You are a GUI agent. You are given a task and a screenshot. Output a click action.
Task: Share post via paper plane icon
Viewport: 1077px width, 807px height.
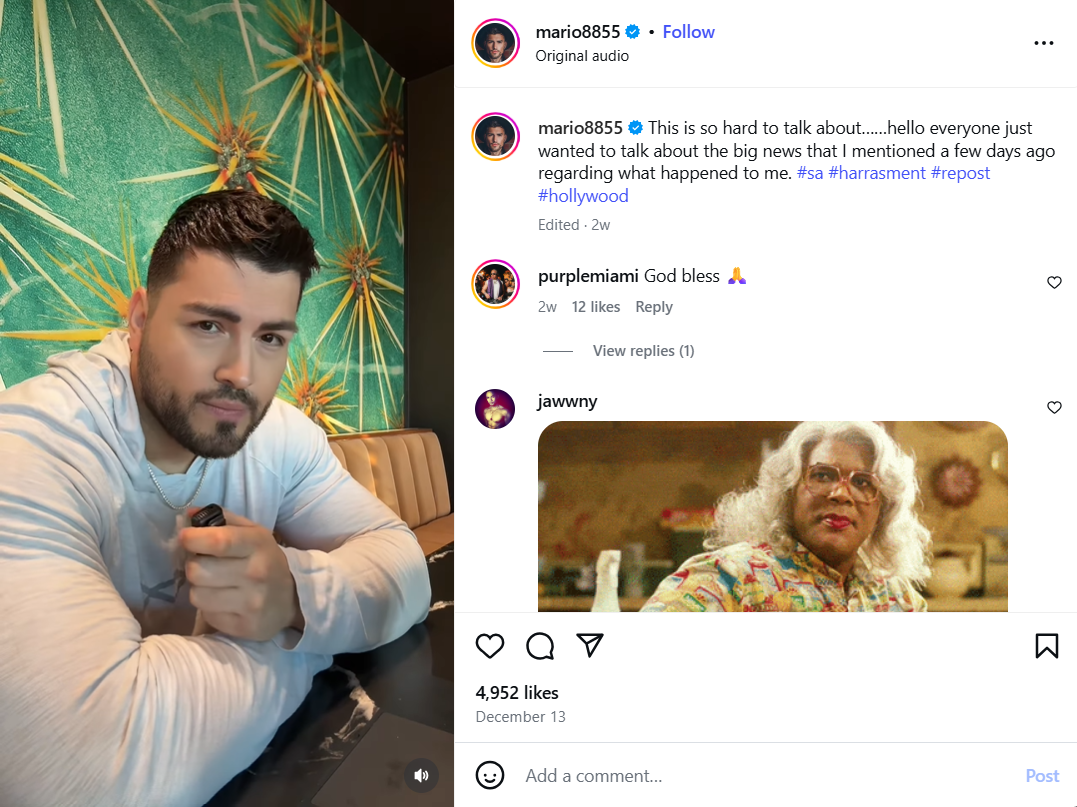[x=591, y=646]
